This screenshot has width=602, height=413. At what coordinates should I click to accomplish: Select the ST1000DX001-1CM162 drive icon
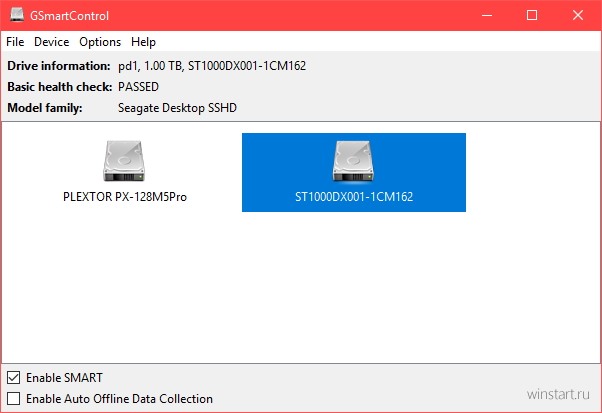[353, 161]
